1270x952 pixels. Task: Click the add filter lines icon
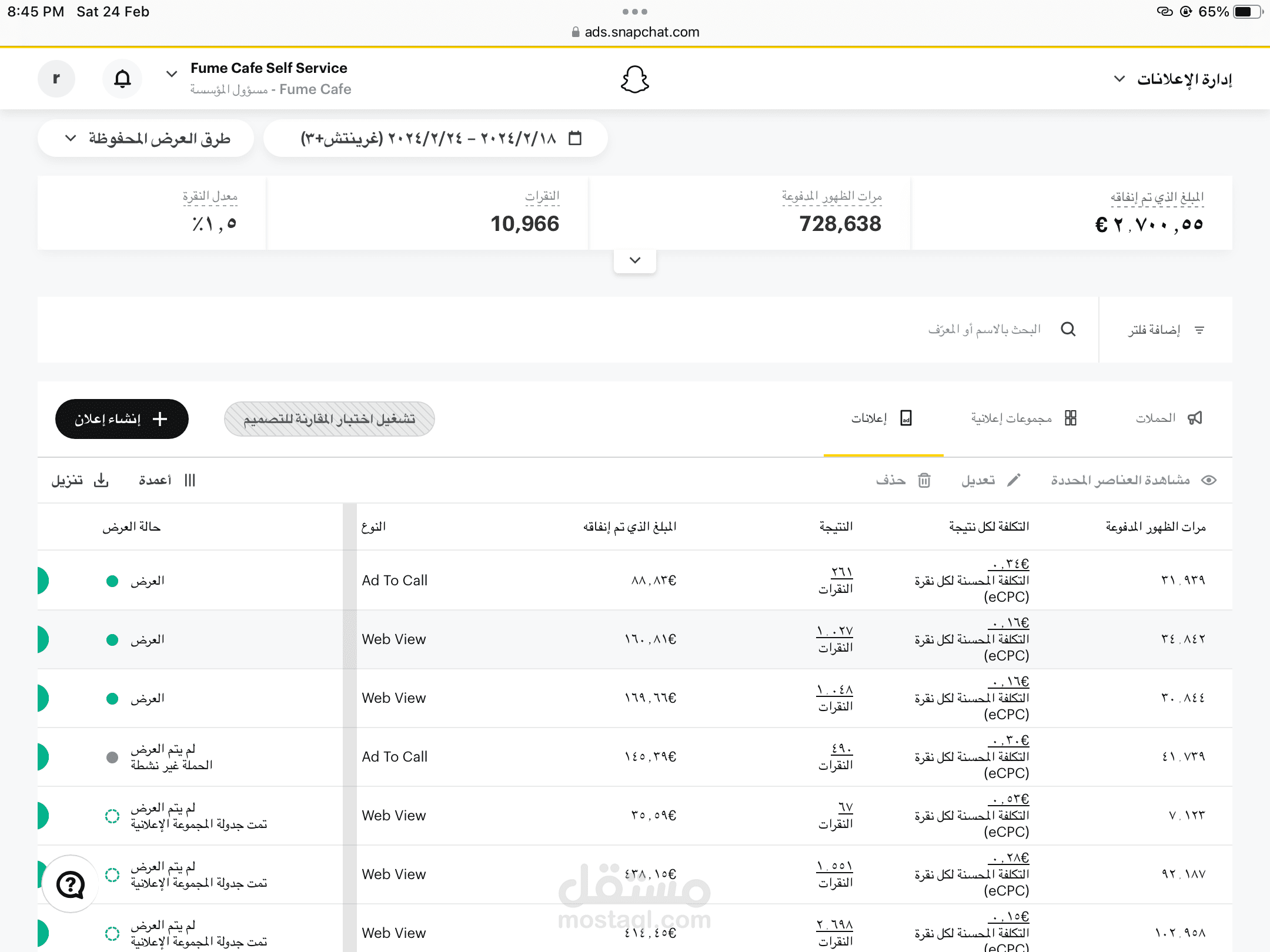(x=1199, y=330)
